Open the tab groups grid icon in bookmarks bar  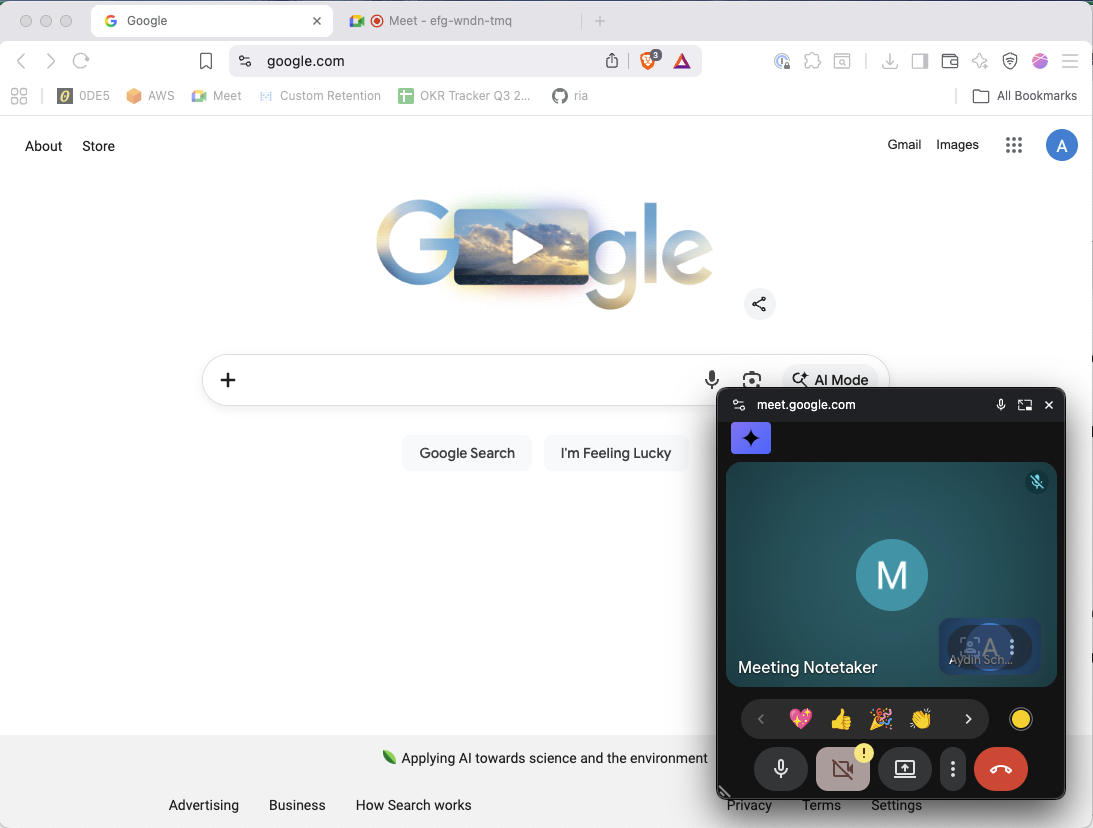(x=19, y=96)
